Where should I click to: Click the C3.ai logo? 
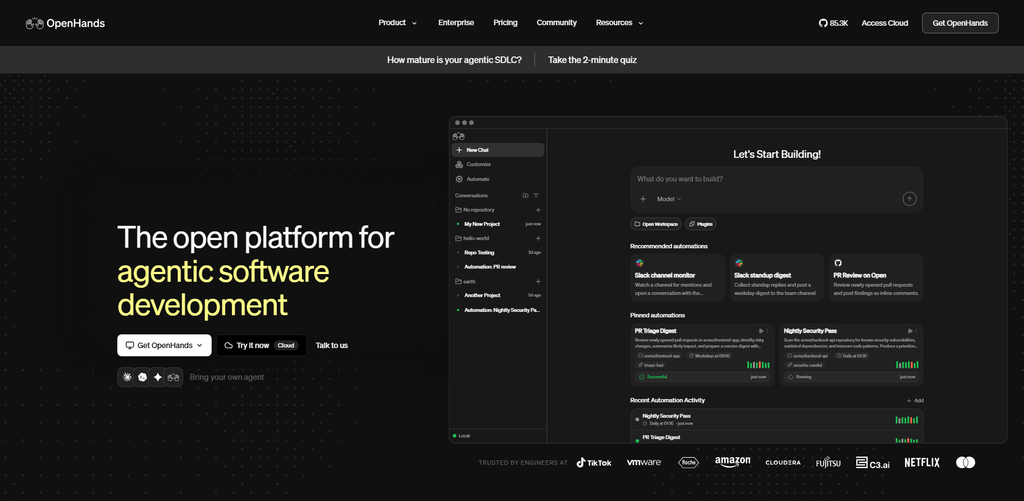click(872, 463)
